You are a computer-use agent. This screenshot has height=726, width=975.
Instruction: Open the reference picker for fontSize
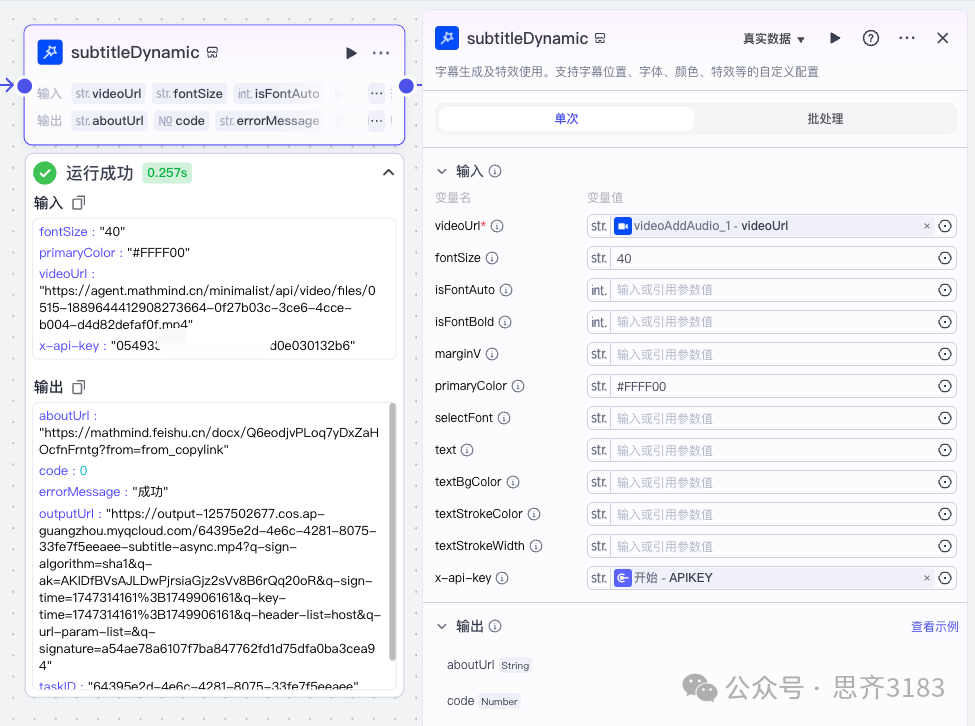[x=945, y=258]
